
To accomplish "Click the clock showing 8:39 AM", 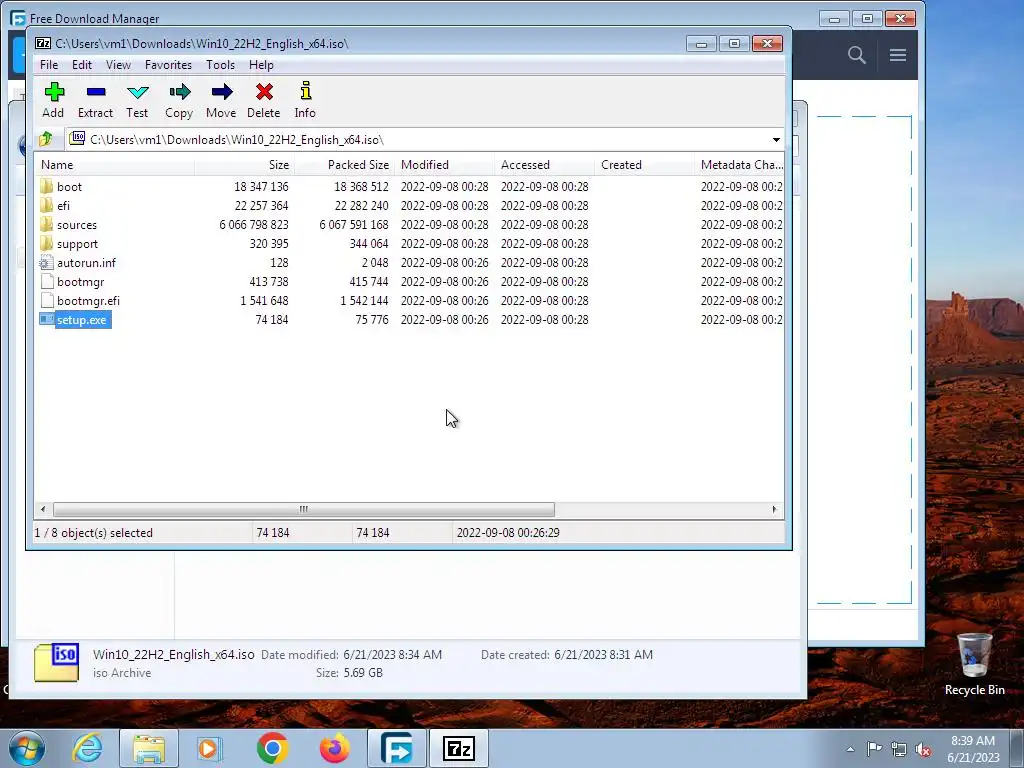I will [x=972, y=741].
